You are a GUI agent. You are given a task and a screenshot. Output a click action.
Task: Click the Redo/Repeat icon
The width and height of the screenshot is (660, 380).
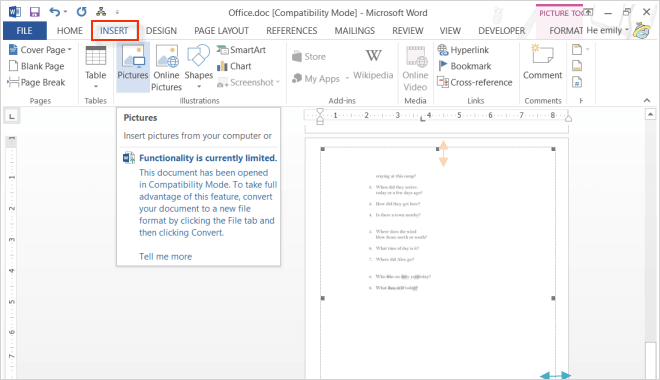pos(81,12)
